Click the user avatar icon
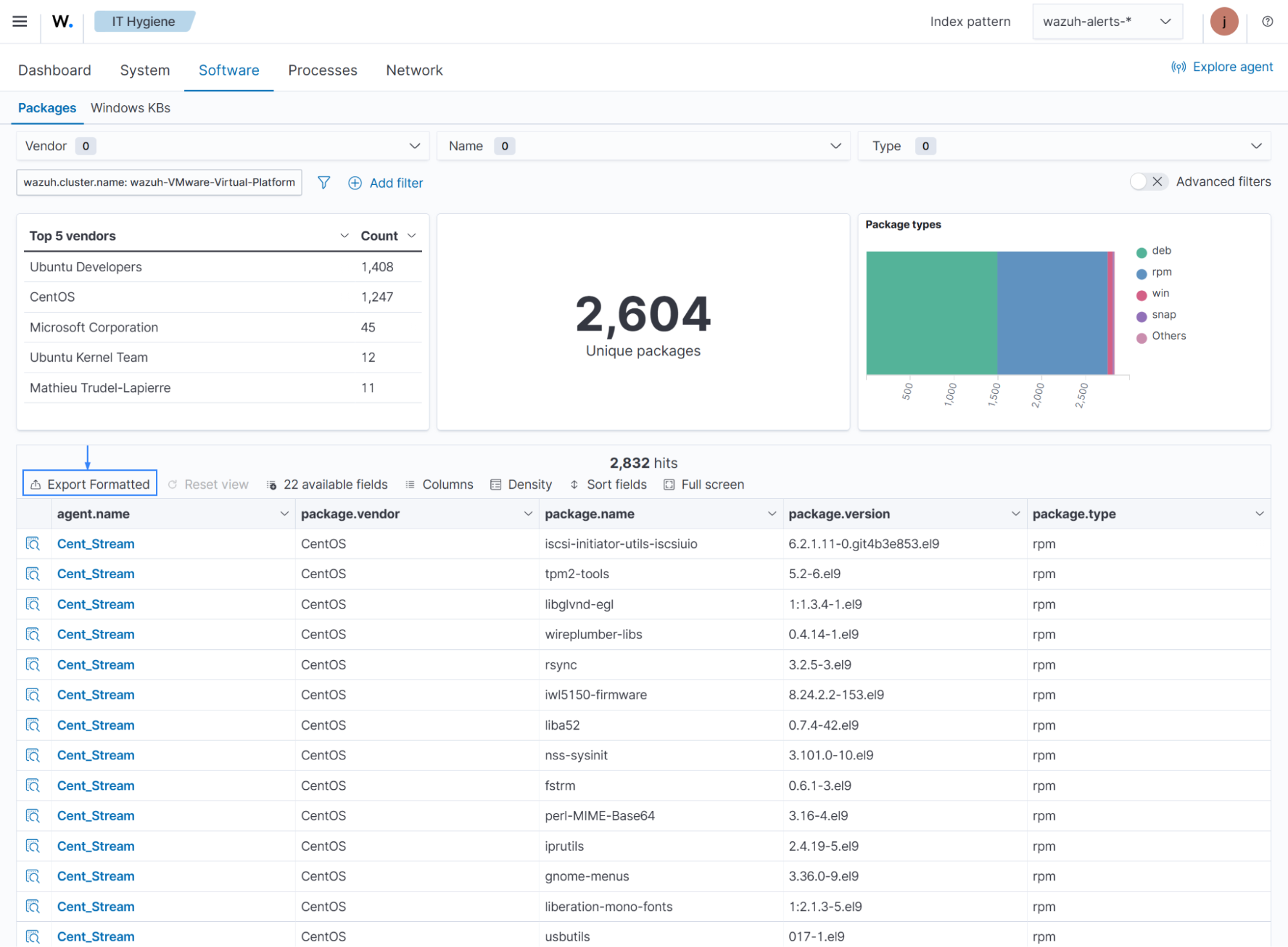The image size is (1288, 947). point(1224,21)
